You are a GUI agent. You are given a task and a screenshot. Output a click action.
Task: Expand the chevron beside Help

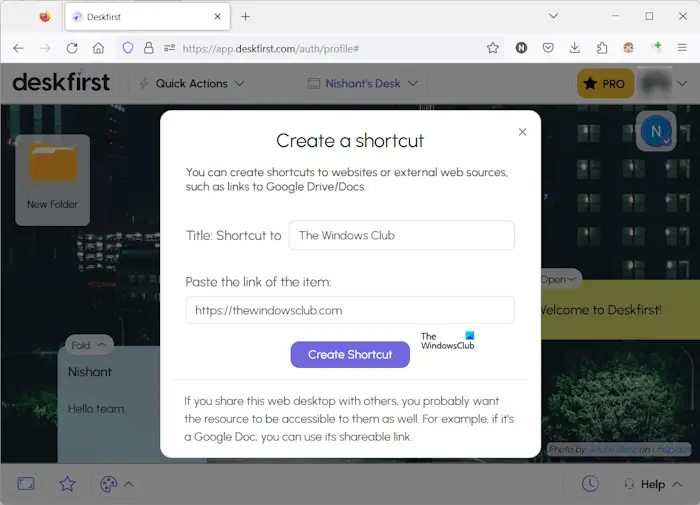677,484
